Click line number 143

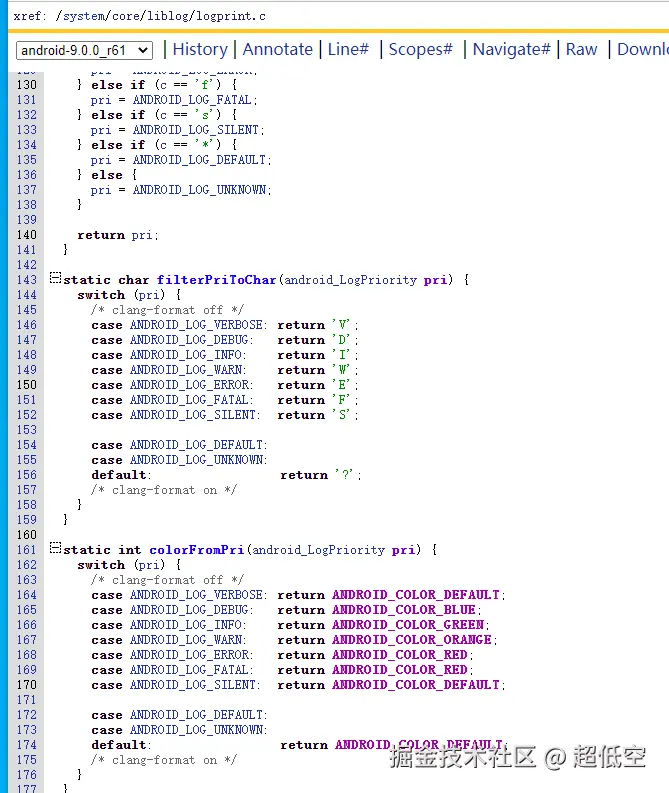pyautogui.click(x=27, y=280)
